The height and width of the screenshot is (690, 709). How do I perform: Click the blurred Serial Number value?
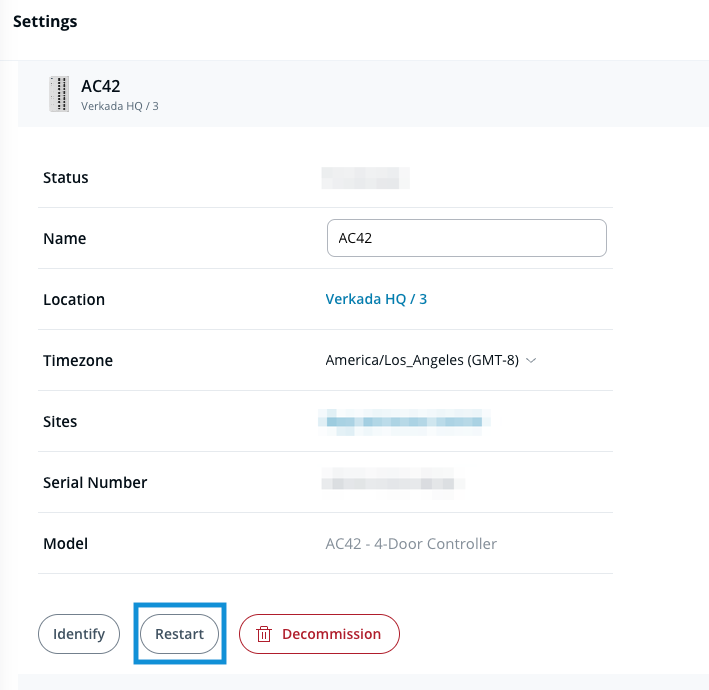coord(394,483)
